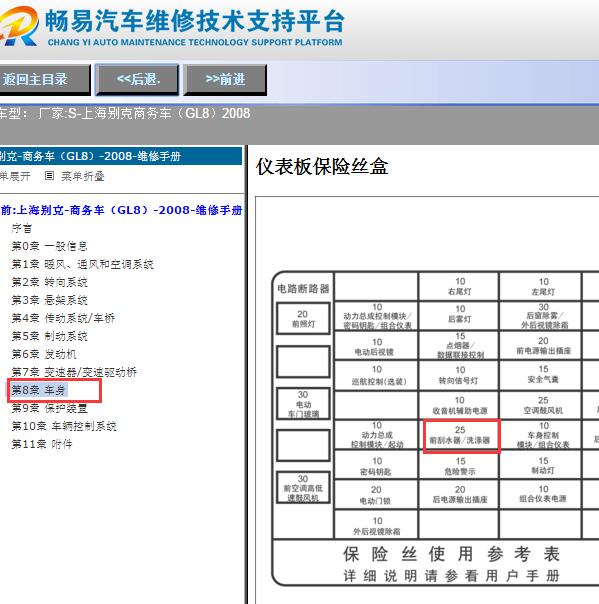Click the 仪表板保险丝盒 heading
Screen dimensions: 599x604
tap(322, 167)
